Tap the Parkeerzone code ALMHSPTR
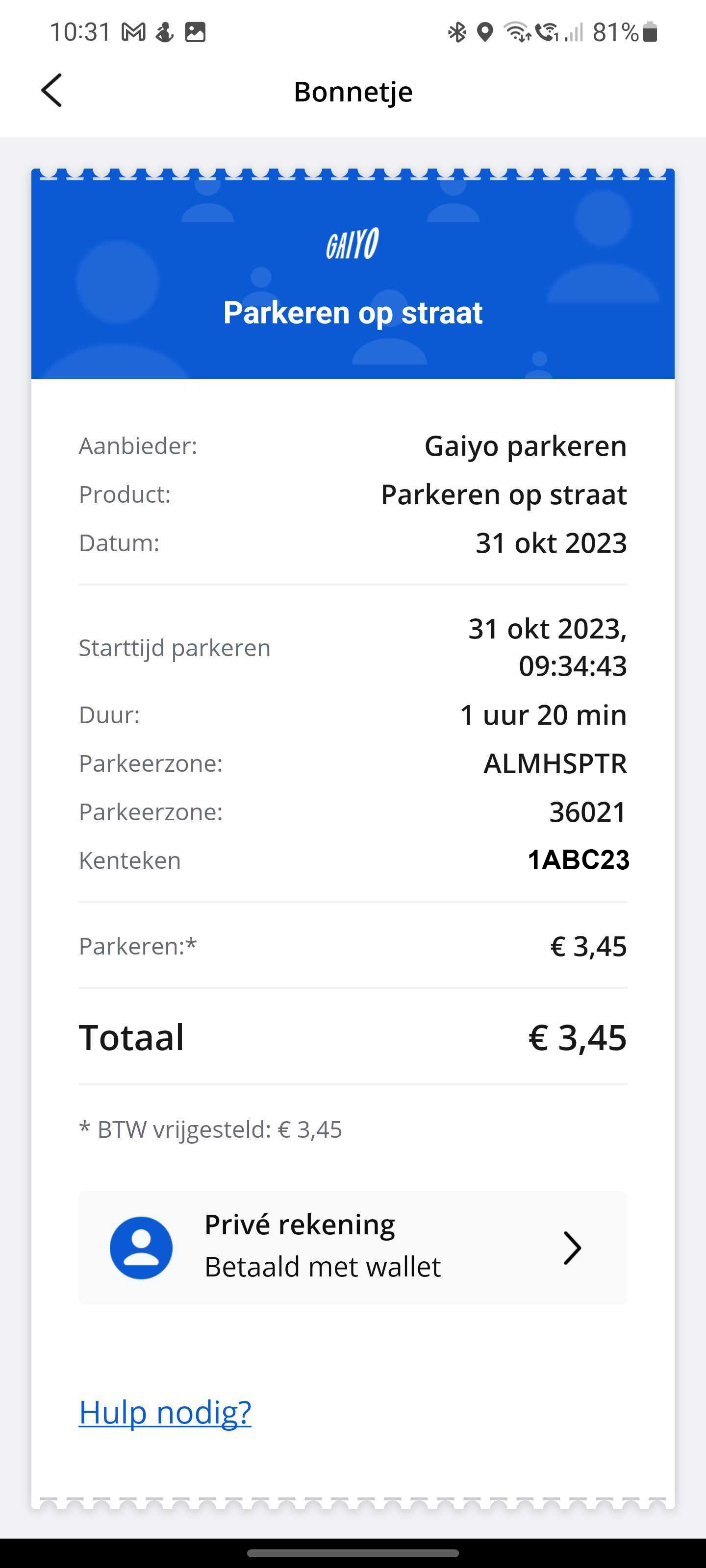The image size is (706, 1568). (555, 763)
